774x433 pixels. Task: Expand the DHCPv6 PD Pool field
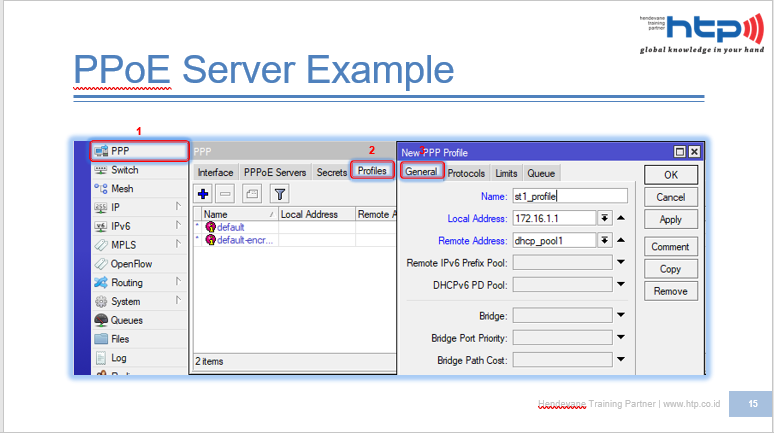[x=621, y=284]
